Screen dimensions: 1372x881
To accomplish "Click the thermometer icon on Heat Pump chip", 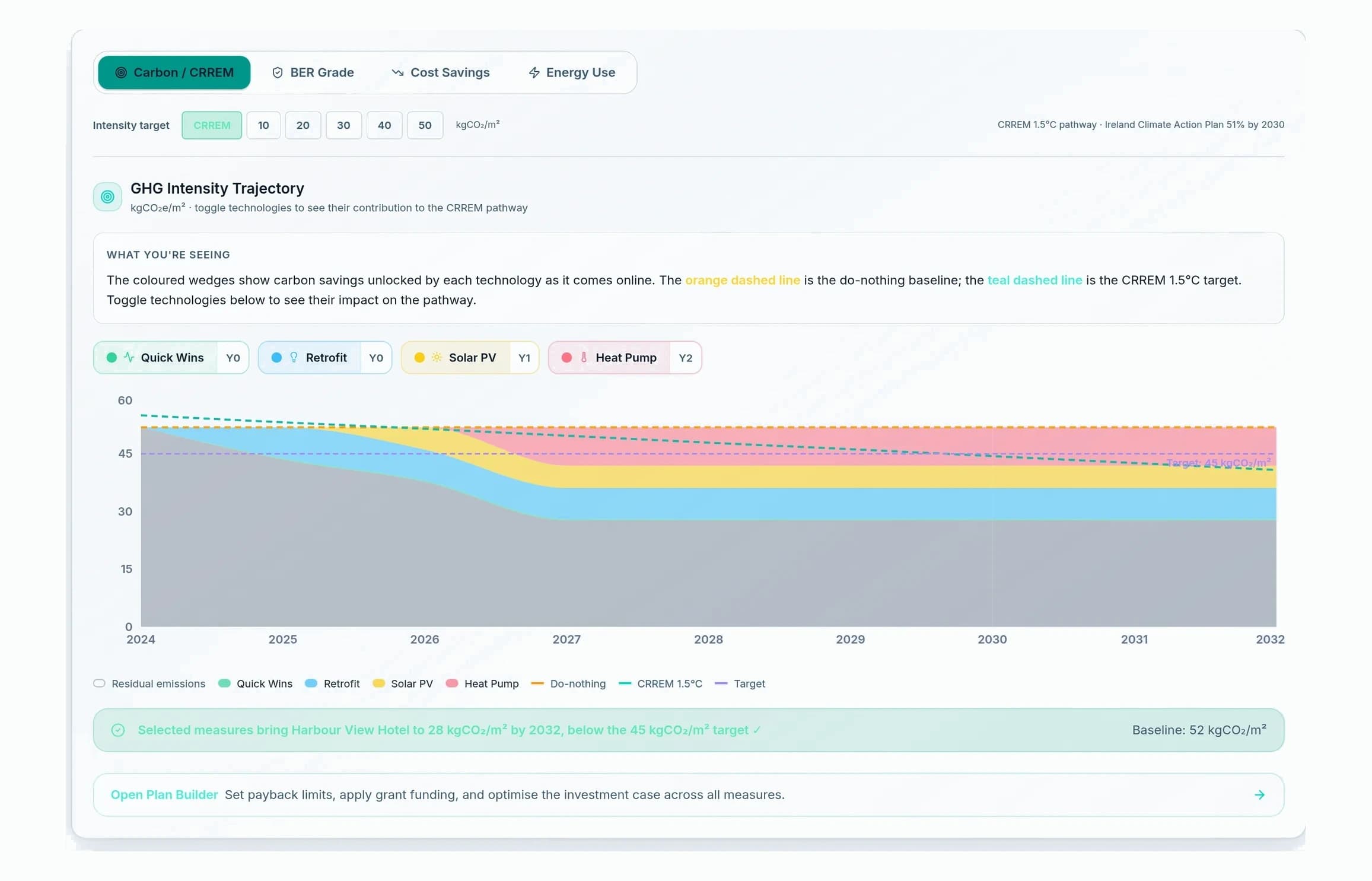I will [x=584, y=357].
